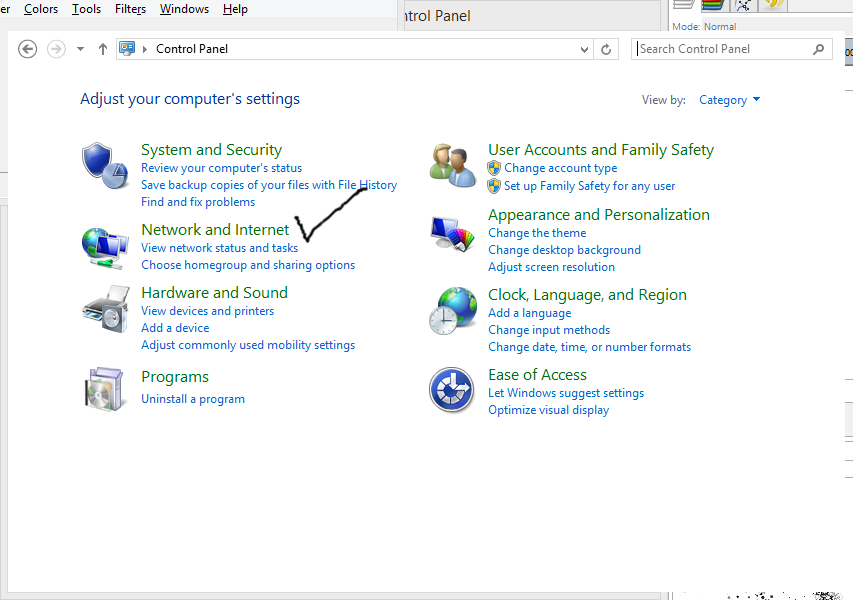
Task: Click the Appearance and Personalization monitor icon
Action: point(453,233)
